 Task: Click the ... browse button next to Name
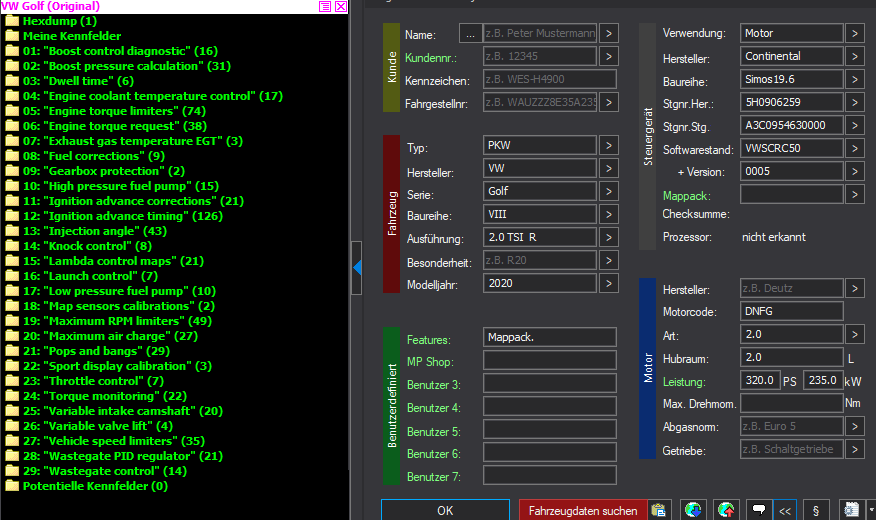(470, 34)
